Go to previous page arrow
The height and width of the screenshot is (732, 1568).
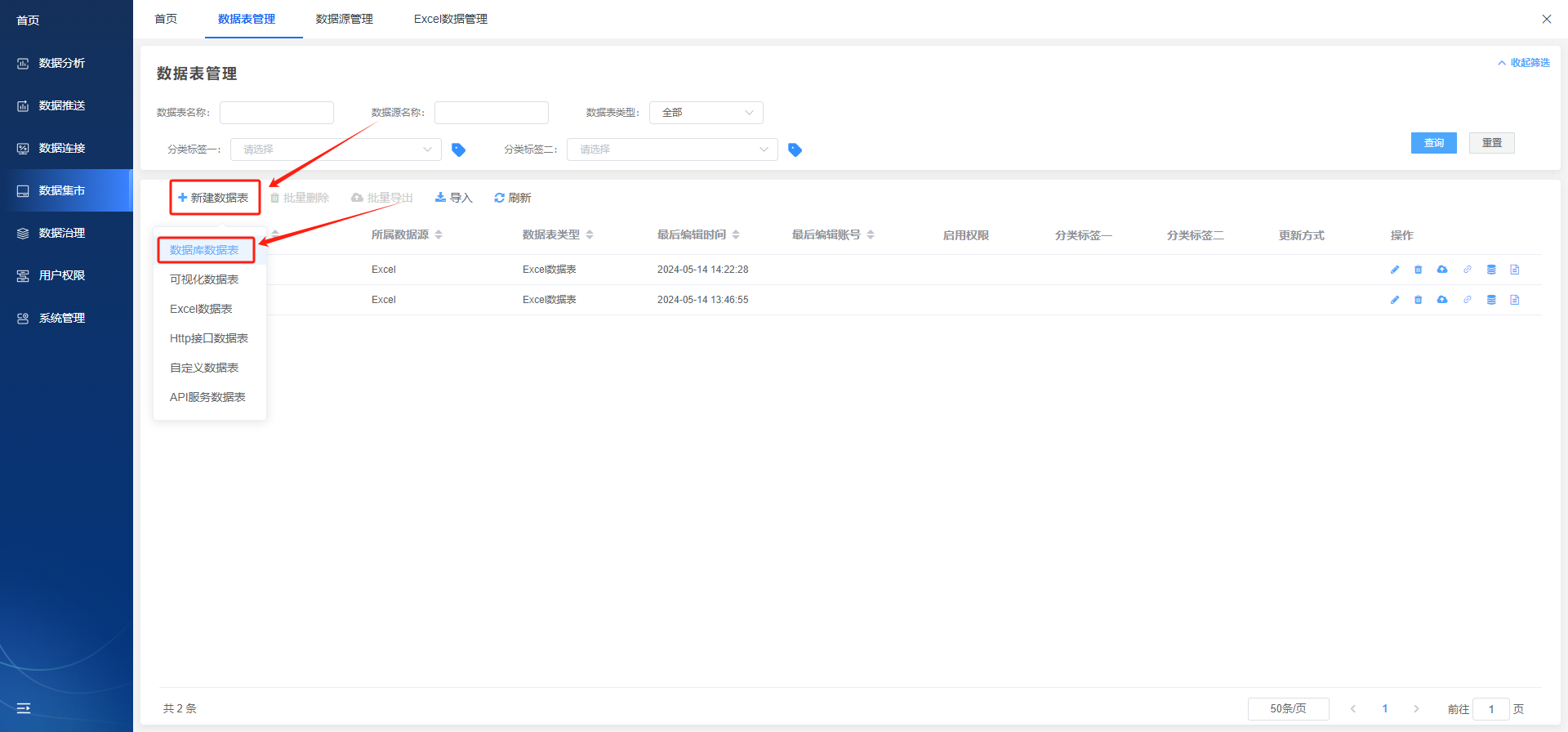(1353, 709)
